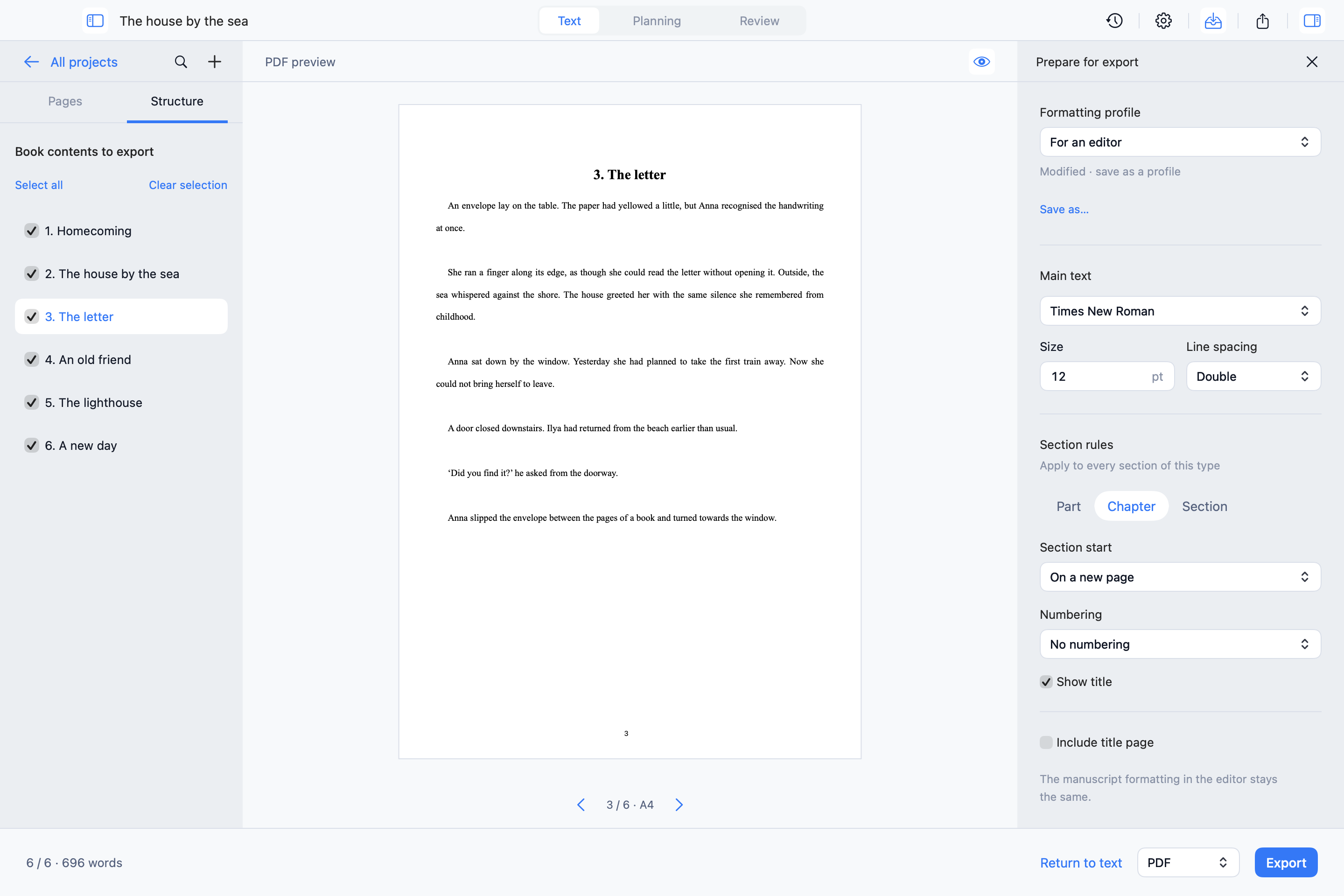Click Save as... link
The image size is (1344, 896).
click(x=1064, y=209)
